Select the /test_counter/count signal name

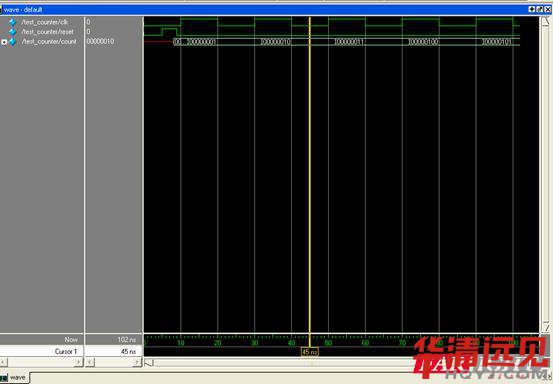(x=49, y=42)
